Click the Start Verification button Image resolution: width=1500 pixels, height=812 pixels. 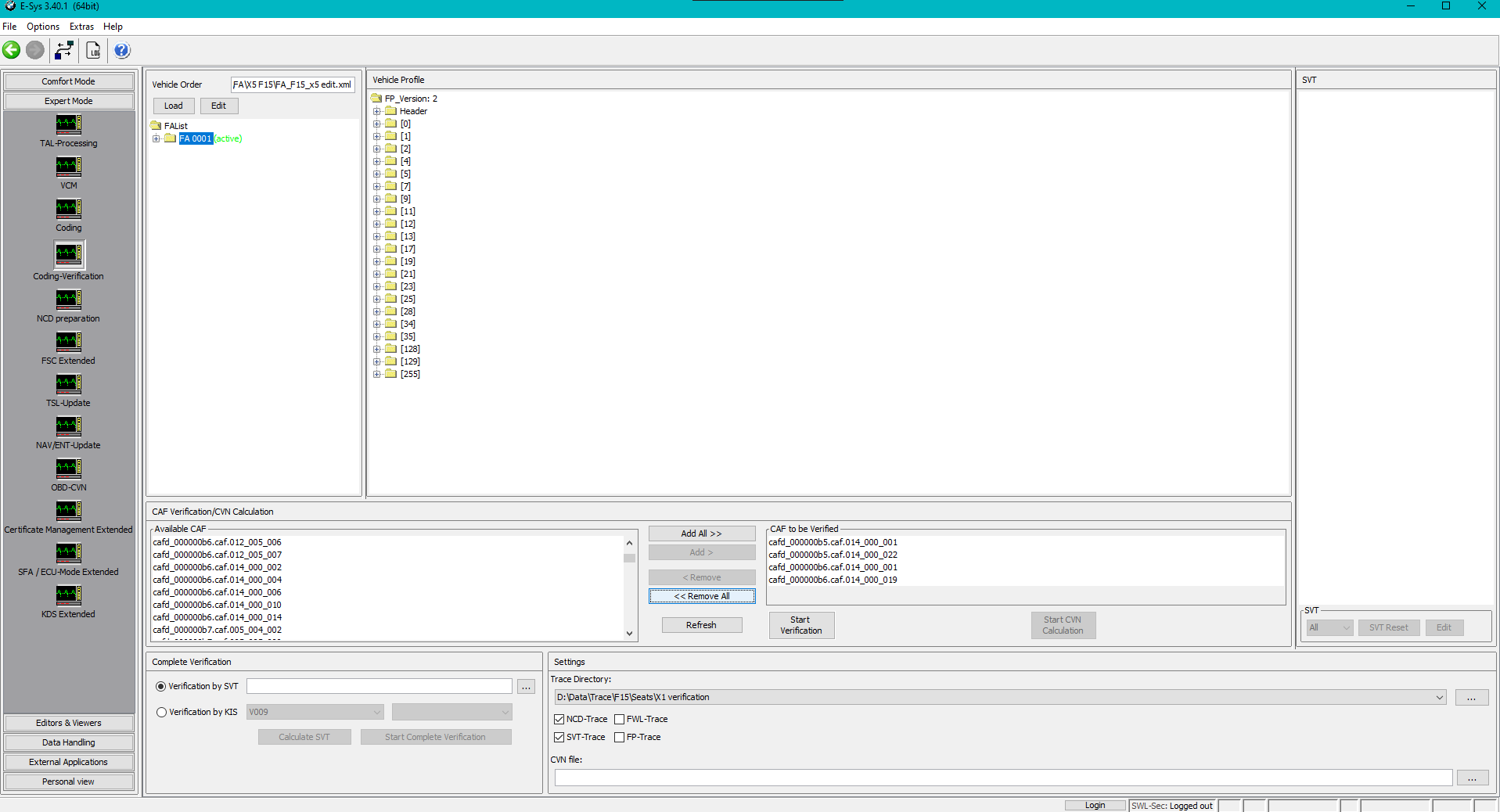pos(801,626)
